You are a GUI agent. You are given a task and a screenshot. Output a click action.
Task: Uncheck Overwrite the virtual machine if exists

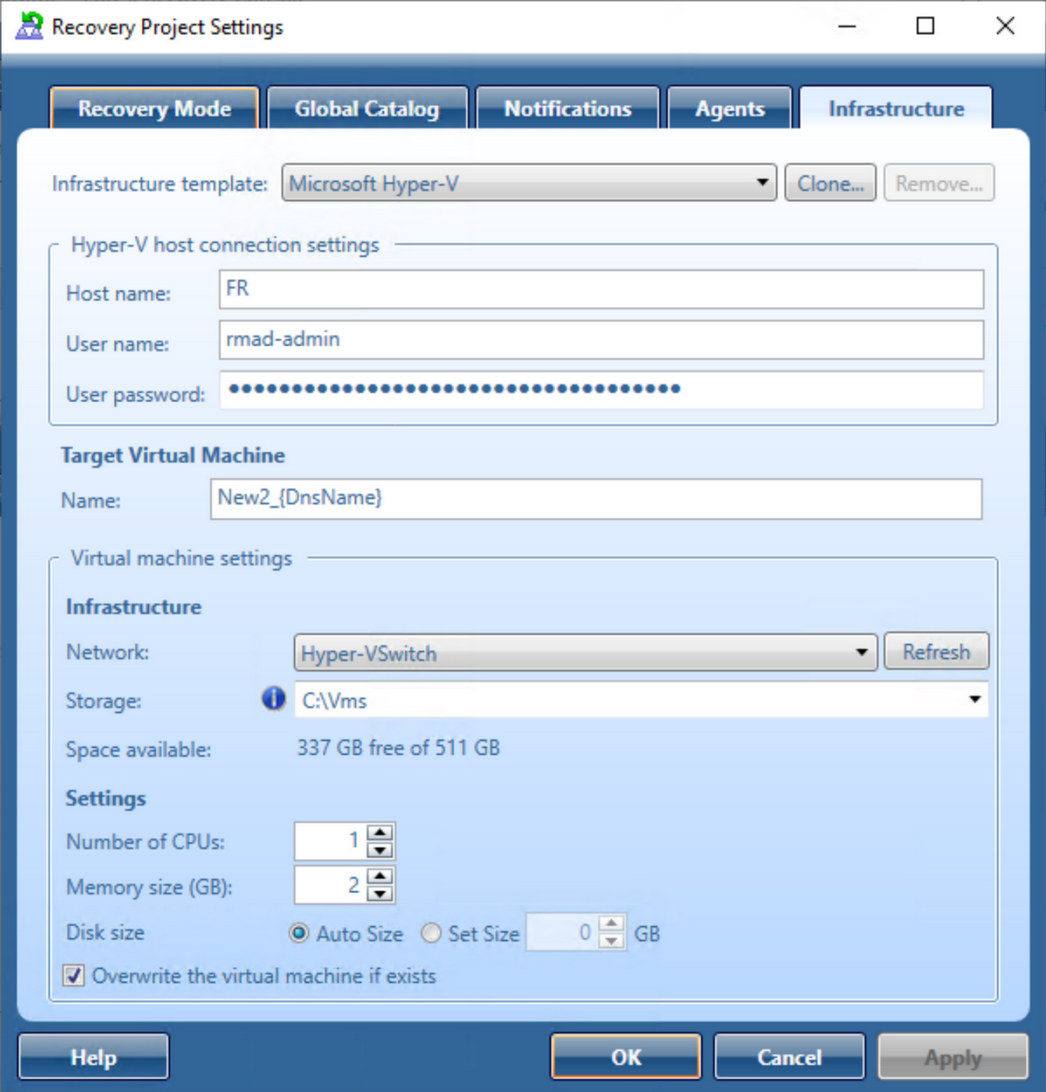point(73,977)
